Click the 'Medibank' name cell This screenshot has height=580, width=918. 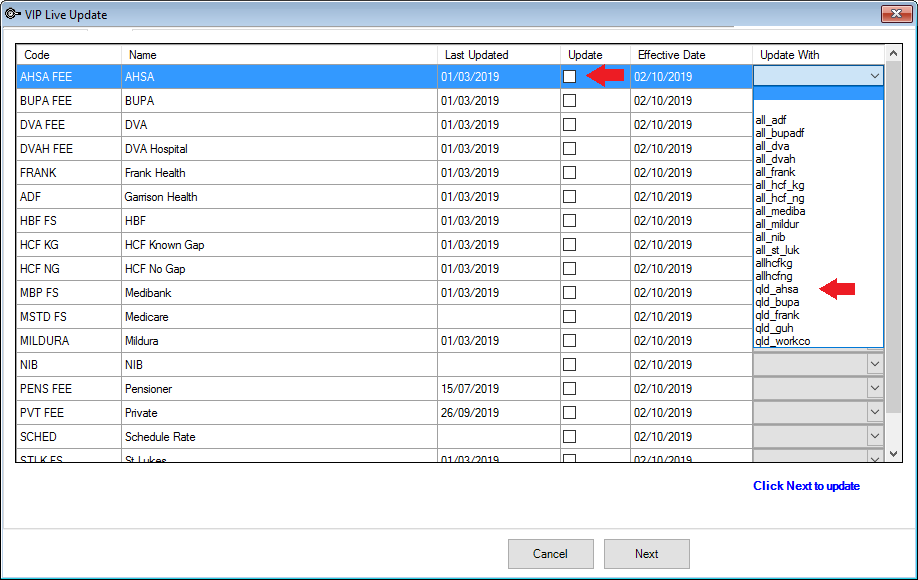pos(279,293)
